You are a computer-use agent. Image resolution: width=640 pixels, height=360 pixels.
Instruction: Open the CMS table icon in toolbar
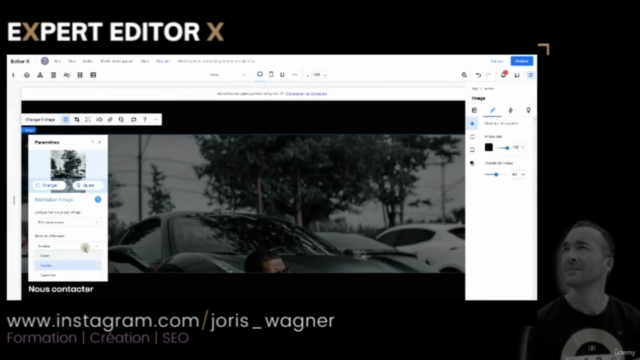tap(93, 75)
